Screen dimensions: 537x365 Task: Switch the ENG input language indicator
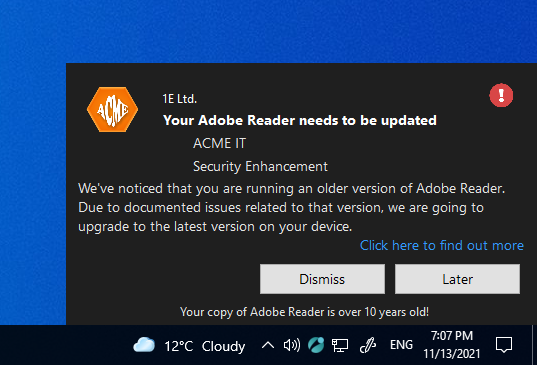coord(401,345)
